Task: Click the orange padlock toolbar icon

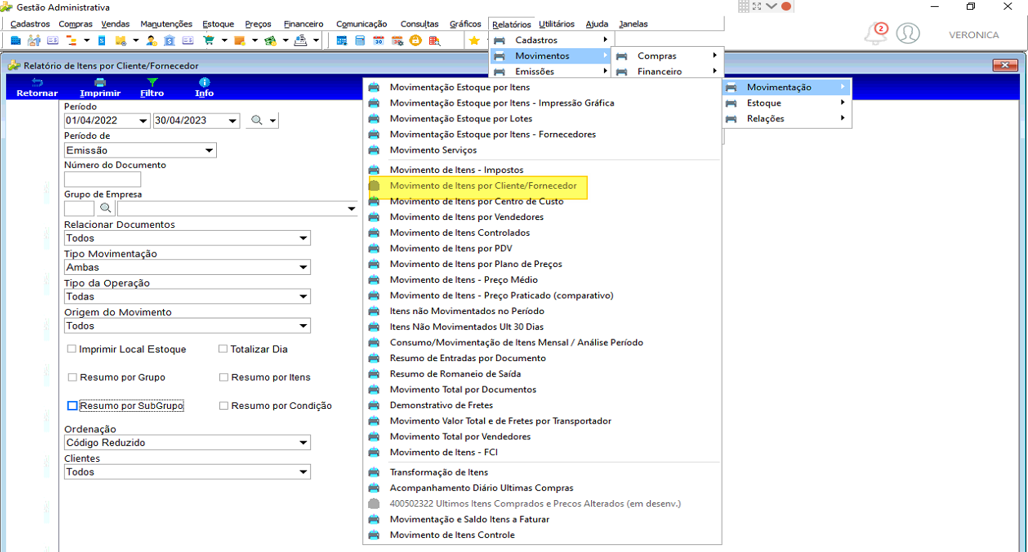Action: [x=416, y=41]
